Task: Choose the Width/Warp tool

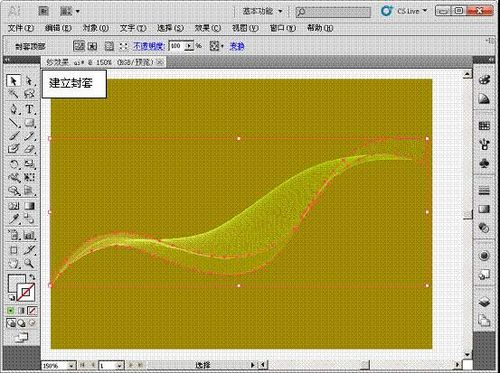Action: click(13, 177)
